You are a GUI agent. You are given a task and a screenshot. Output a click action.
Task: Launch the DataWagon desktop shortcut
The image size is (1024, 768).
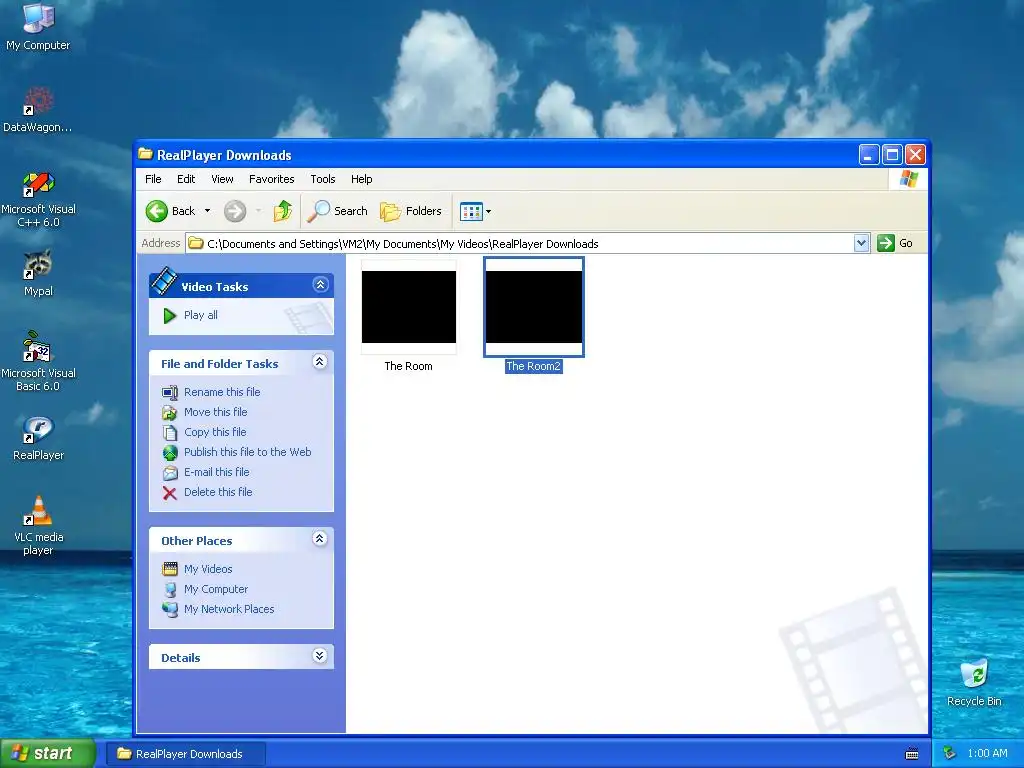pyautogui.click(x=38, y=110)
